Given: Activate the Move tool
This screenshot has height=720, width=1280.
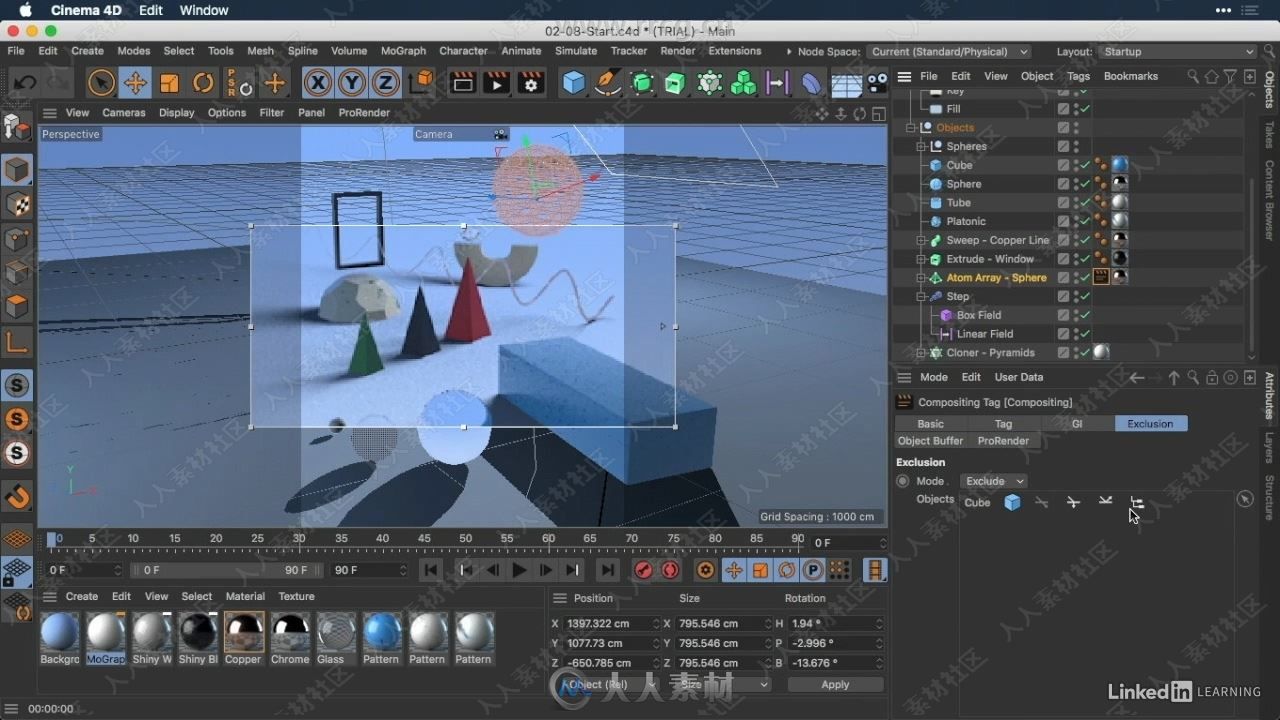Looking at the screenshot, I should (x=135, y=83).
